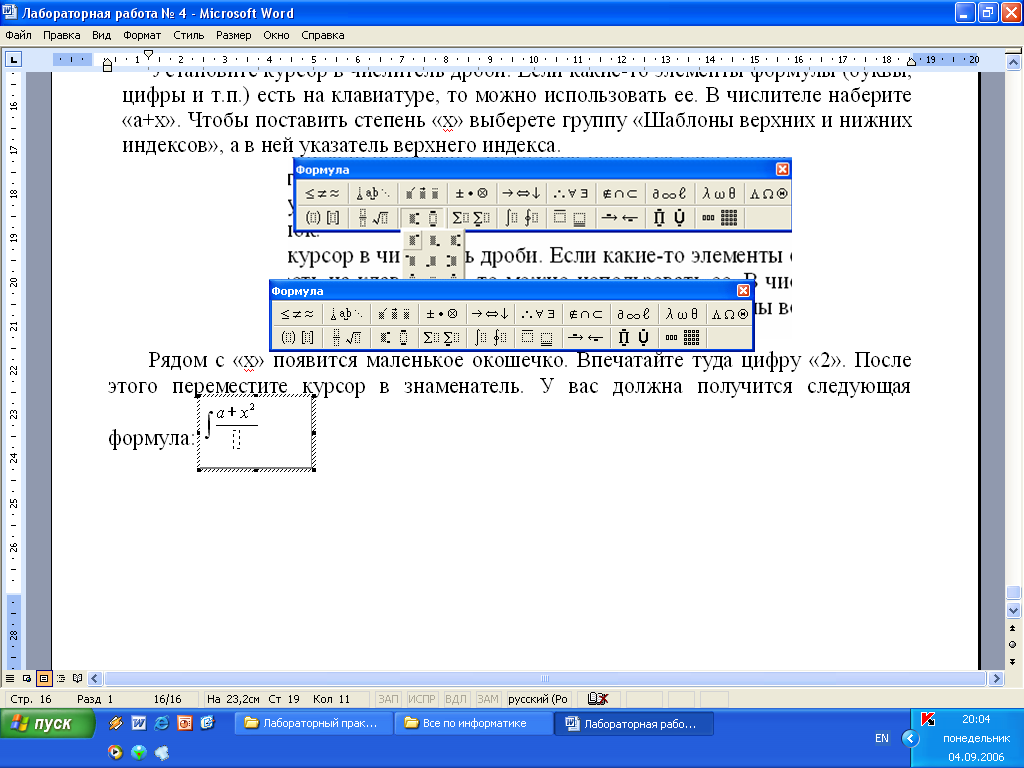Open set theory symbols ∉ ∩ ⊂ in lower Формула toolbar
The width and height of the screenshot is (1024, 768).
click(585, 314)
